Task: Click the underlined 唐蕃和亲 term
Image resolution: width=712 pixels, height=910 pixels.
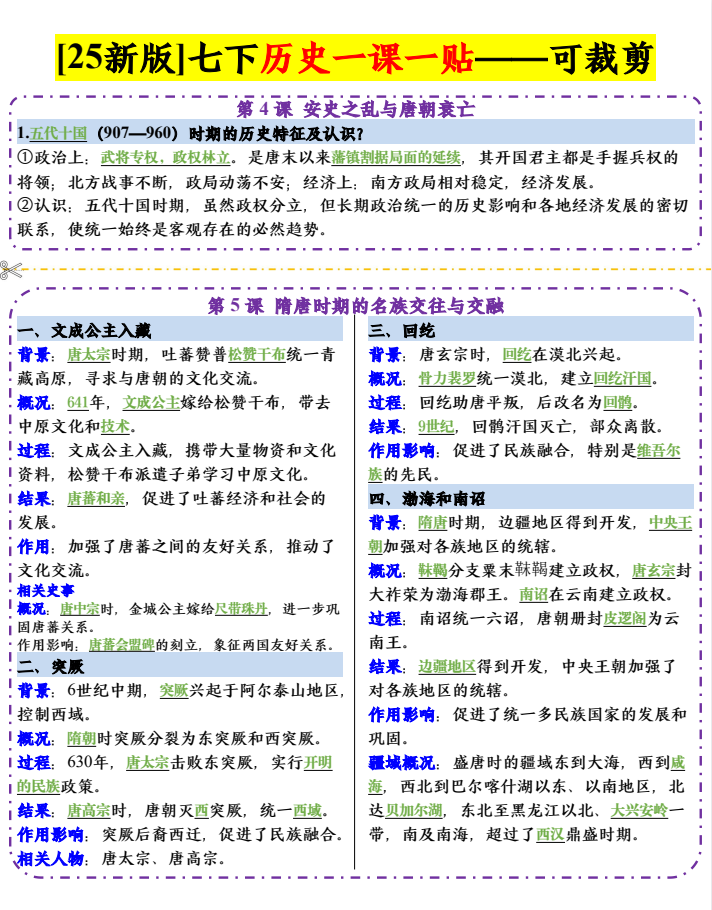Action: click(97, 498)
